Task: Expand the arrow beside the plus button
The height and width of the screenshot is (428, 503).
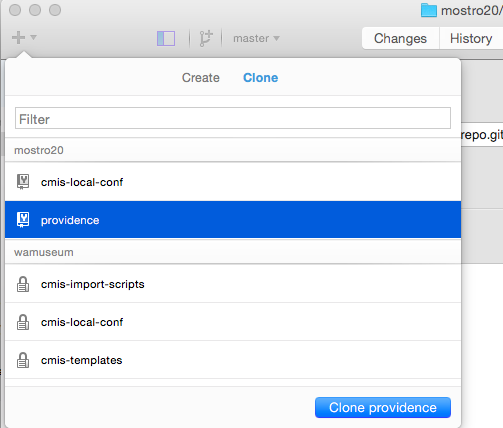Action: (x=33, y=37)
